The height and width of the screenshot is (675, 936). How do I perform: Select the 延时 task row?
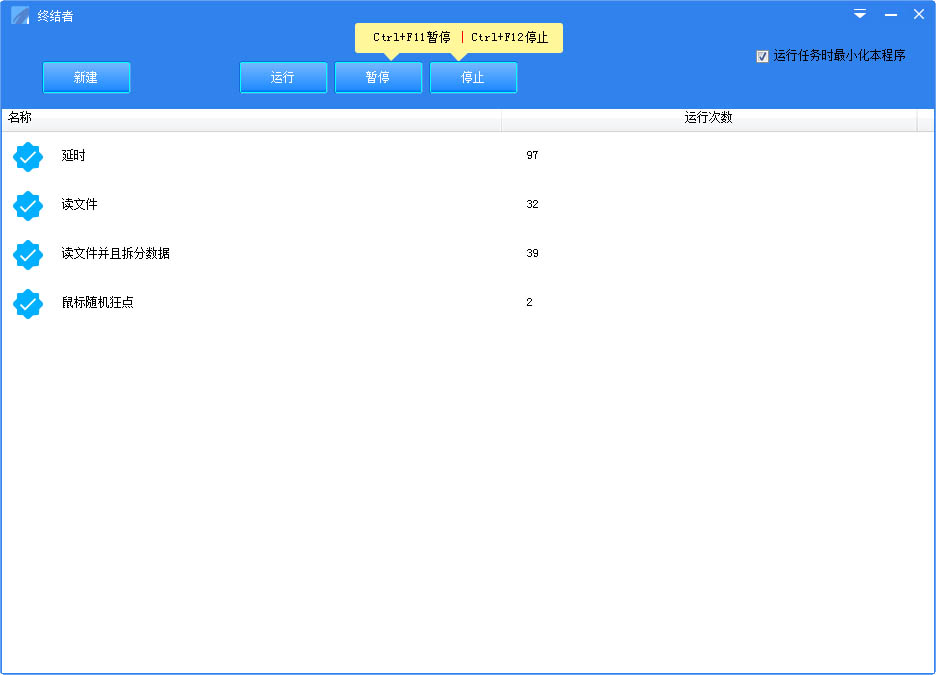click(74, 156)
